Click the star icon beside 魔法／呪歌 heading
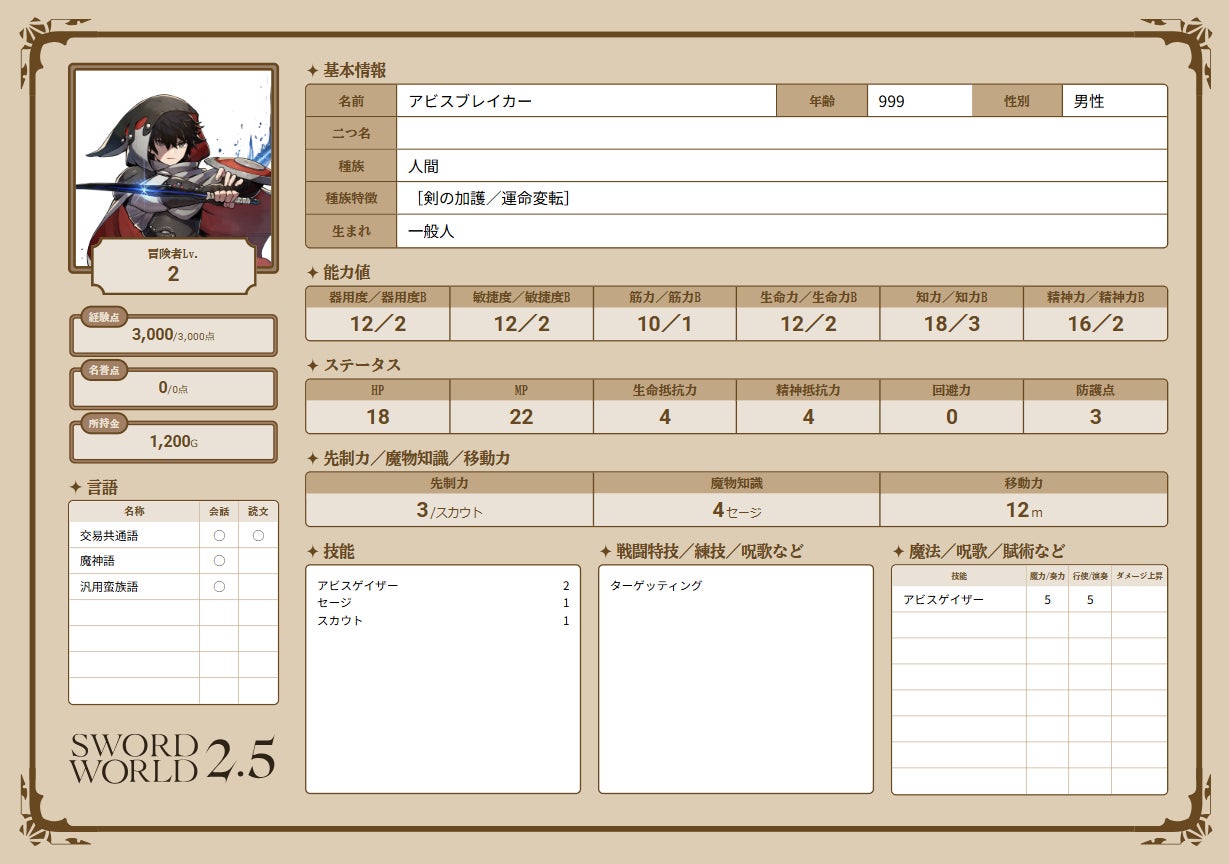 (x=898, y=552)
